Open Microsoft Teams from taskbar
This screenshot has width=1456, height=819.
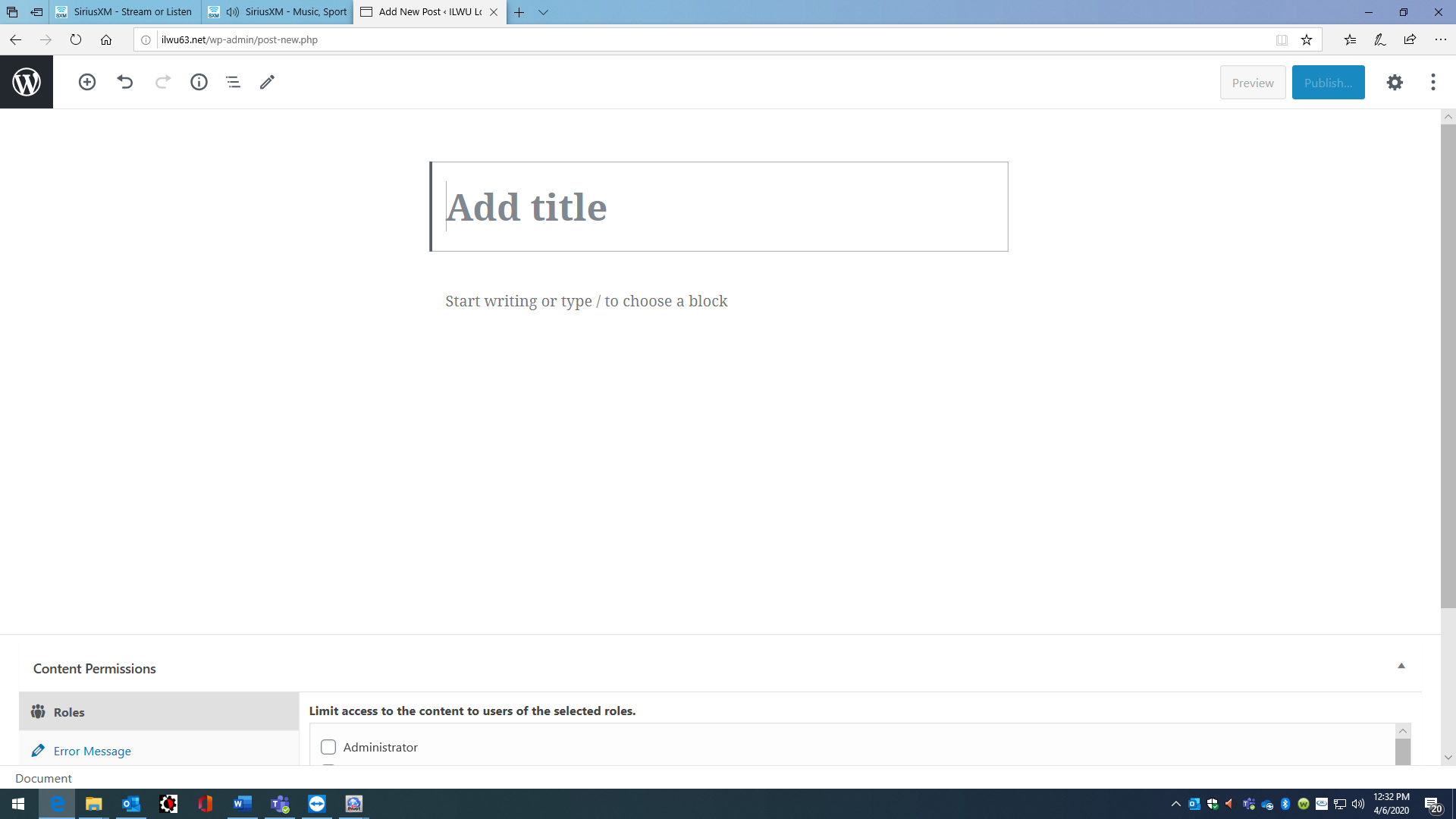tap(280, 804)
